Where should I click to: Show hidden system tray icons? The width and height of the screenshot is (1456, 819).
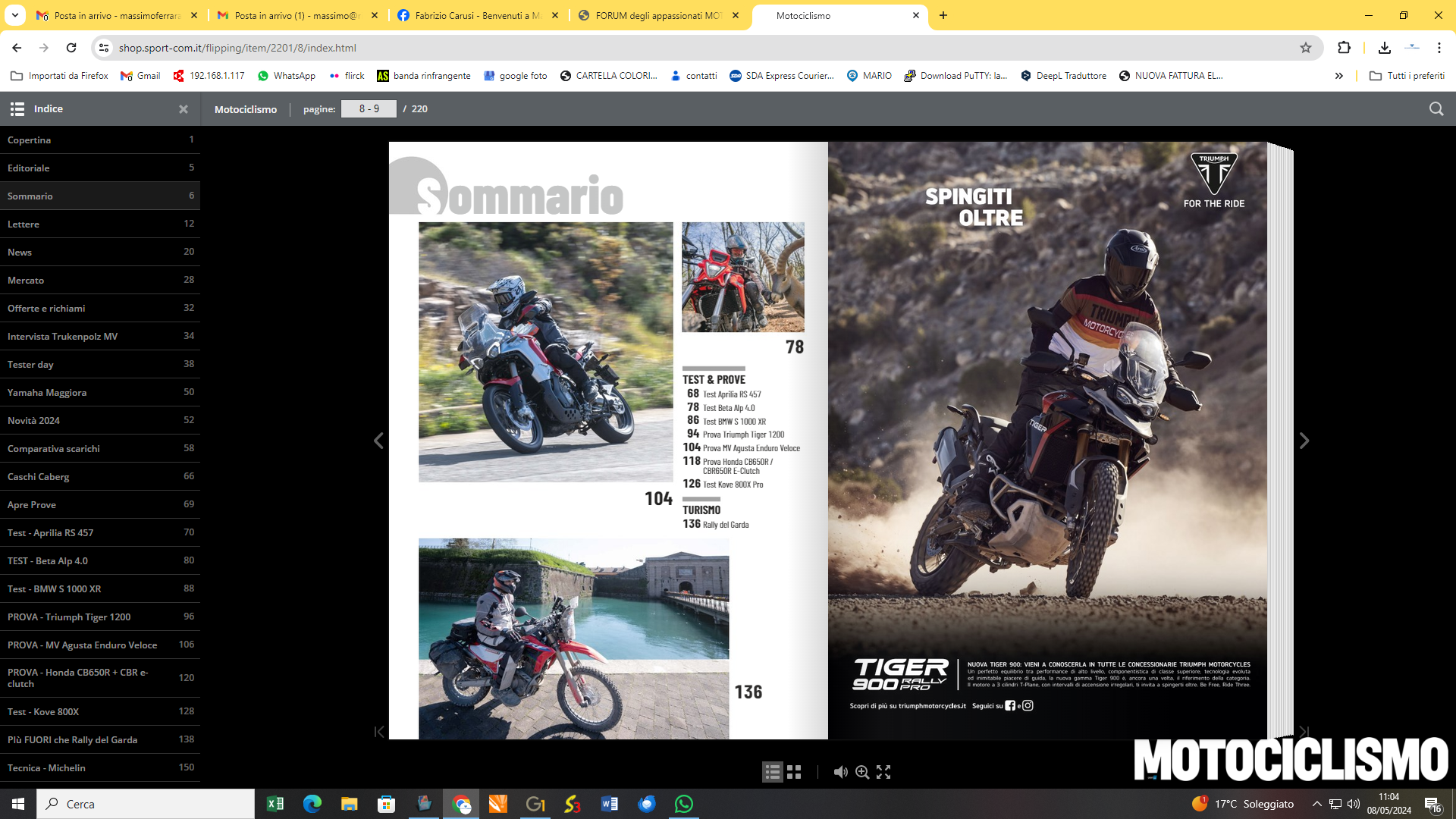[x=1317, y=804]
